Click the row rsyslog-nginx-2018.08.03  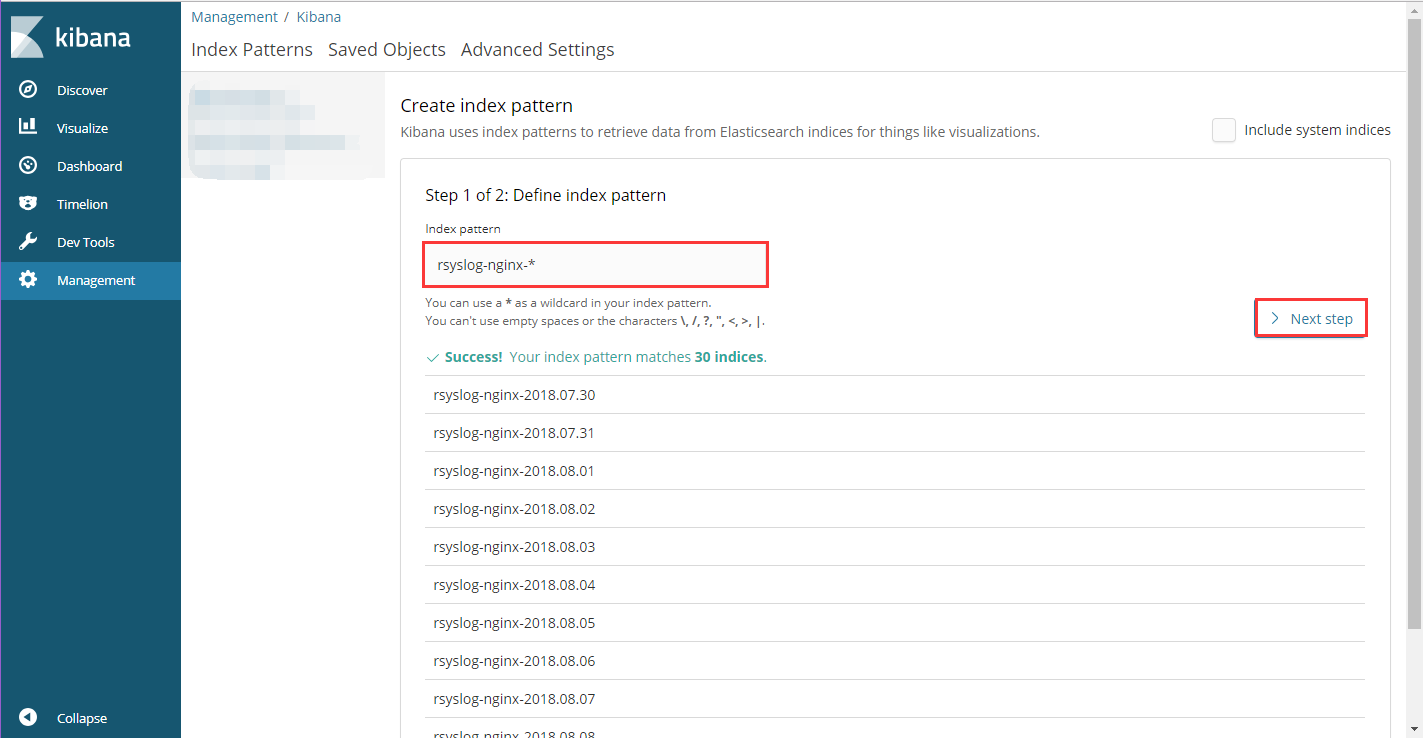(894, 547)
